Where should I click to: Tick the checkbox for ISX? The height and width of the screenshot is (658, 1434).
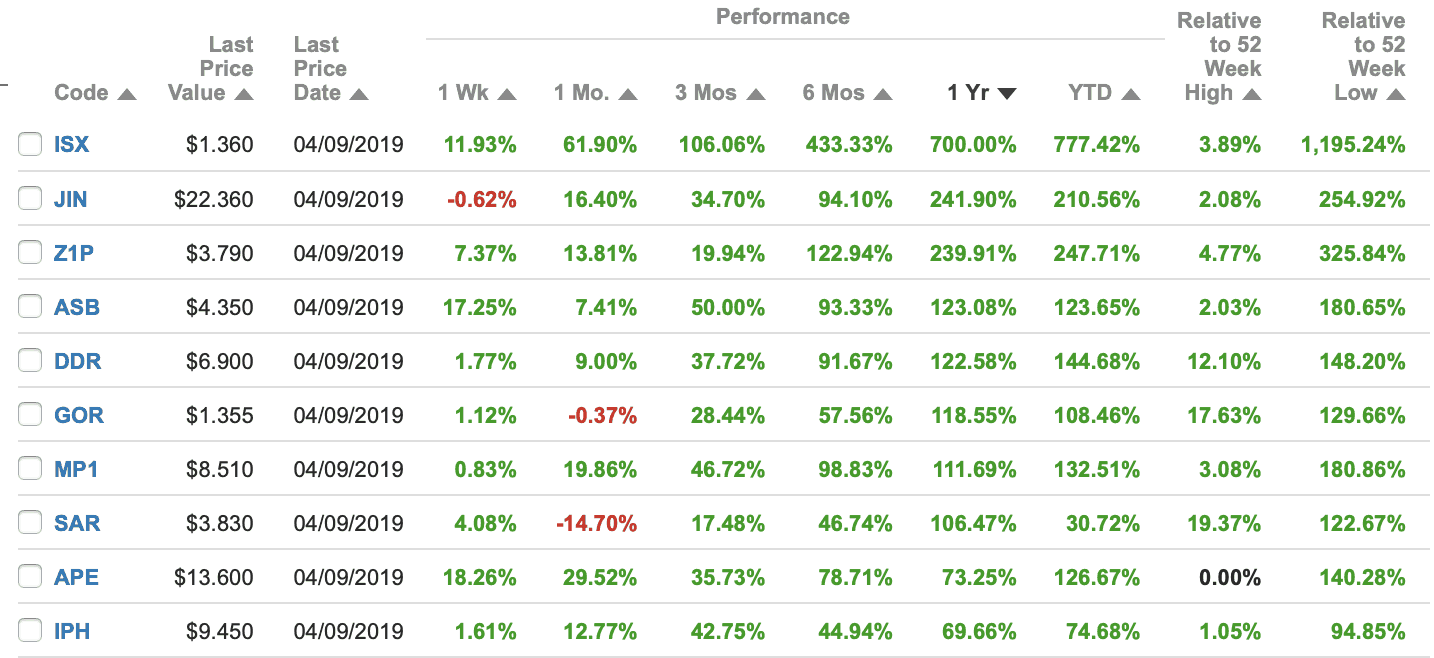click(x=30, y=145)
